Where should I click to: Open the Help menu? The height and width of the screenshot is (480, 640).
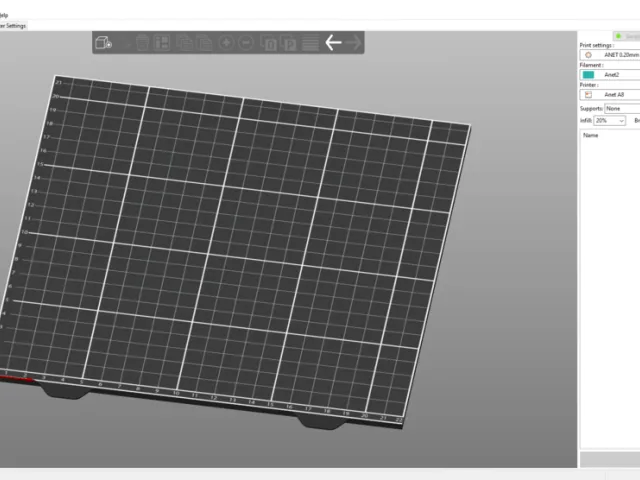pyautogui.click(x=4, y=15)
